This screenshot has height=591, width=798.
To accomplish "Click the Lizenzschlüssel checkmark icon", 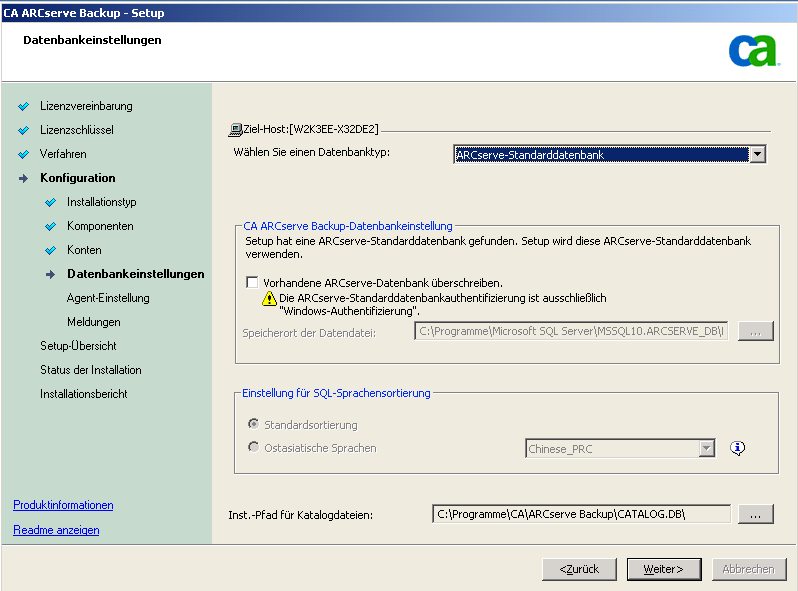I will (x=23, y=130).
